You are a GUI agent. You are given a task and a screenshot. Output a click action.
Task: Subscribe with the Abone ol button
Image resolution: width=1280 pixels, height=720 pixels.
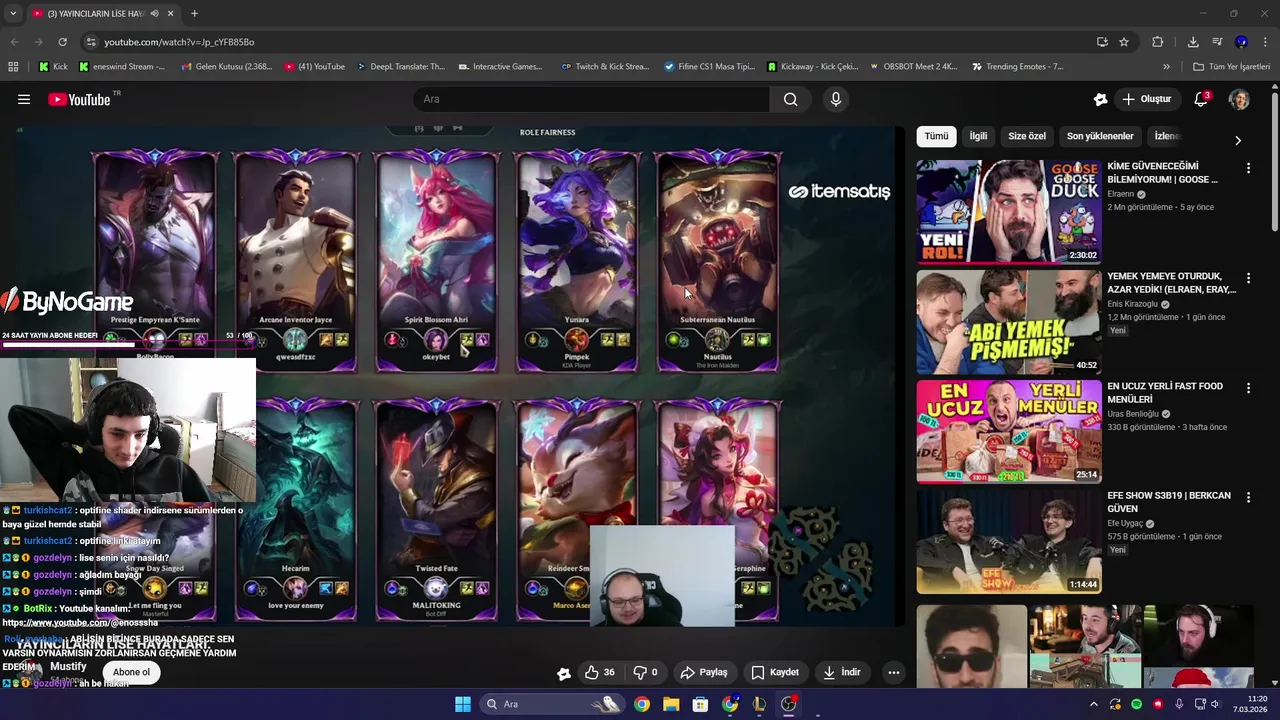click(x=131, y=672)
